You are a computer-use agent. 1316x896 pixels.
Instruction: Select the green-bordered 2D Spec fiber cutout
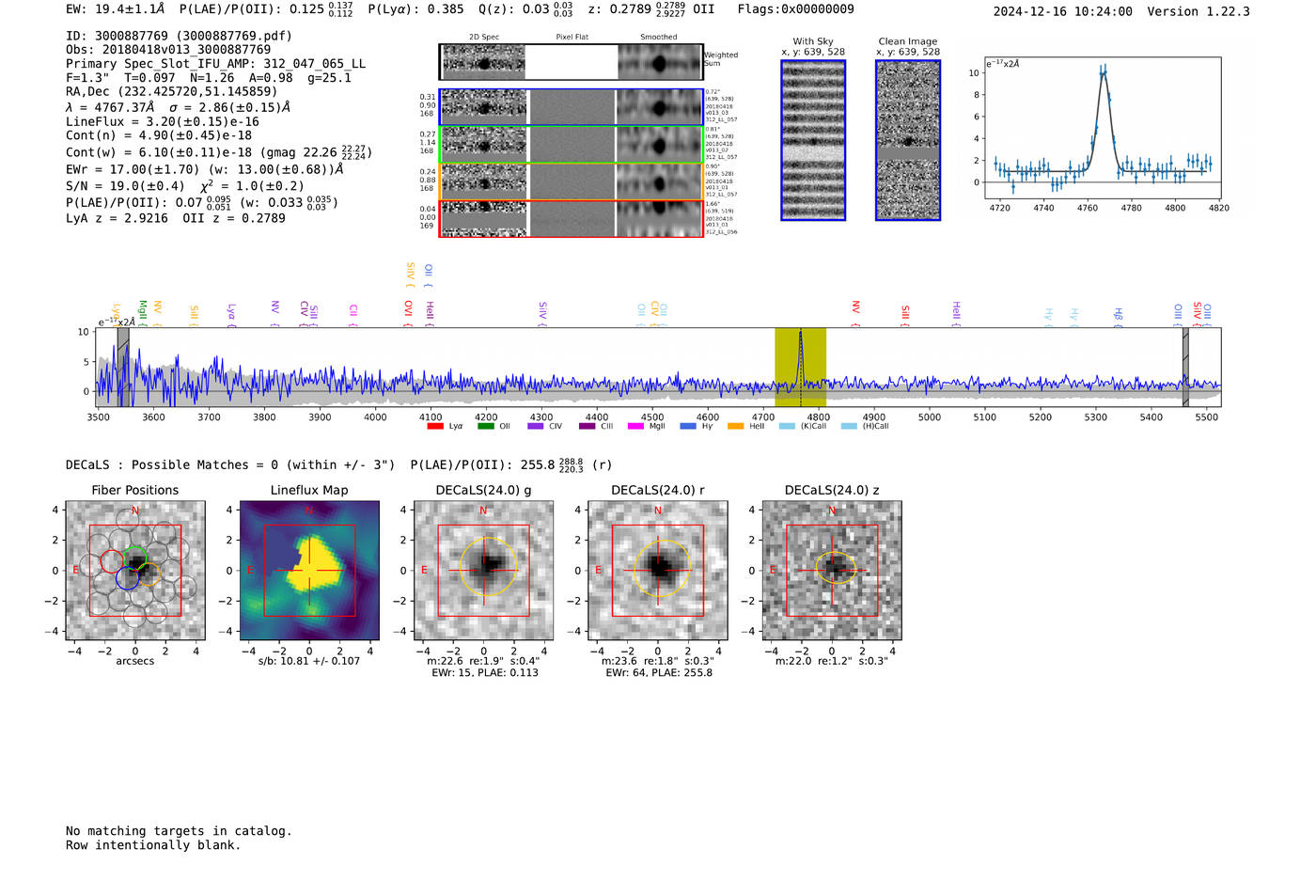click(x=484, y=145)
